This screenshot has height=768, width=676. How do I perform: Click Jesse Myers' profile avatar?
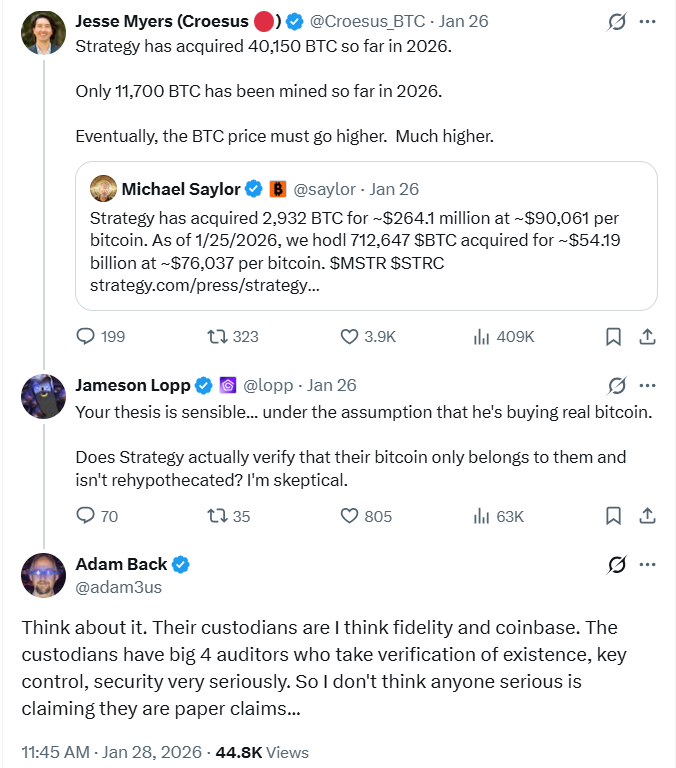[43, 32]
